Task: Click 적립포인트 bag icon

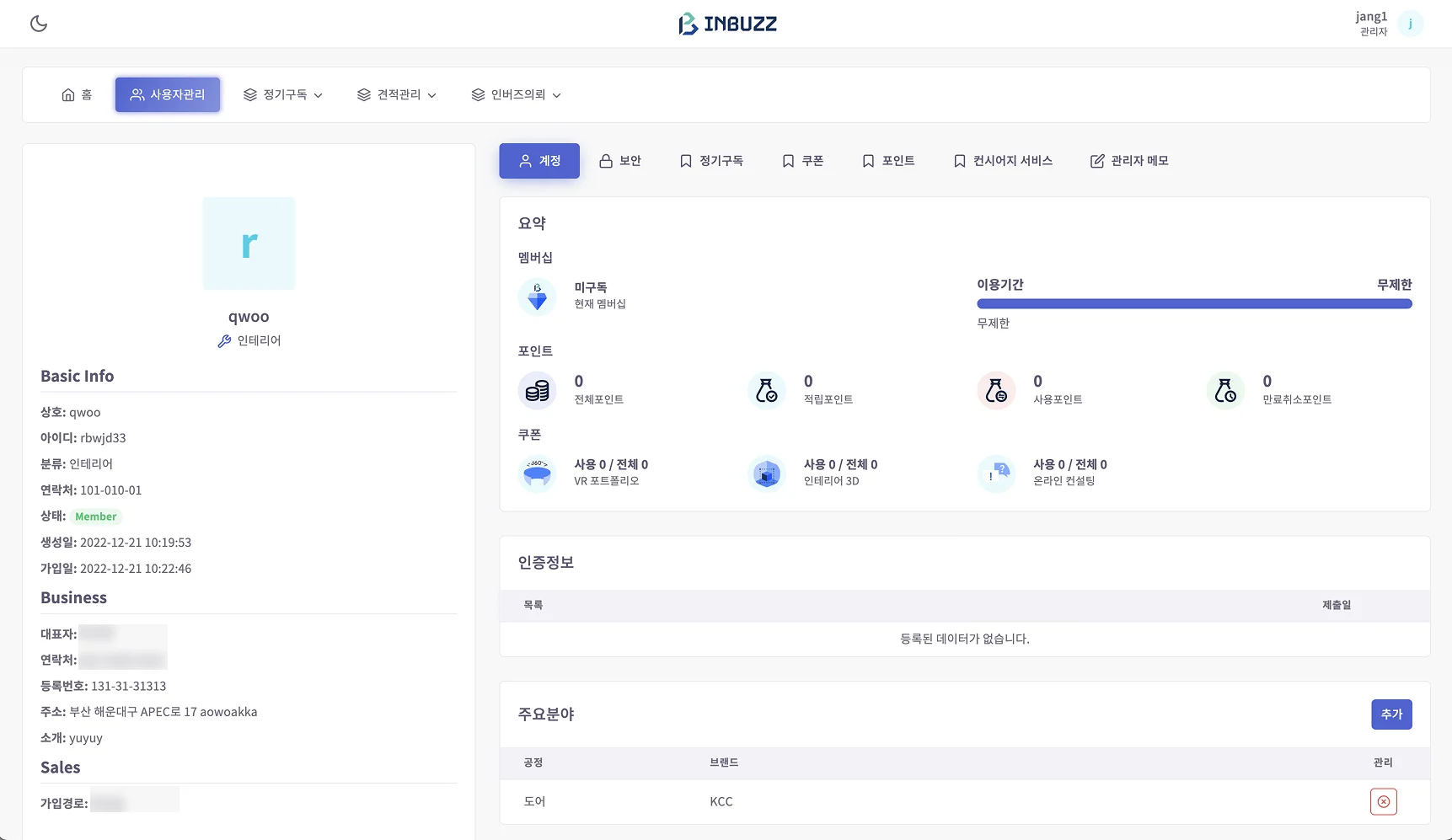Action: 767,390
